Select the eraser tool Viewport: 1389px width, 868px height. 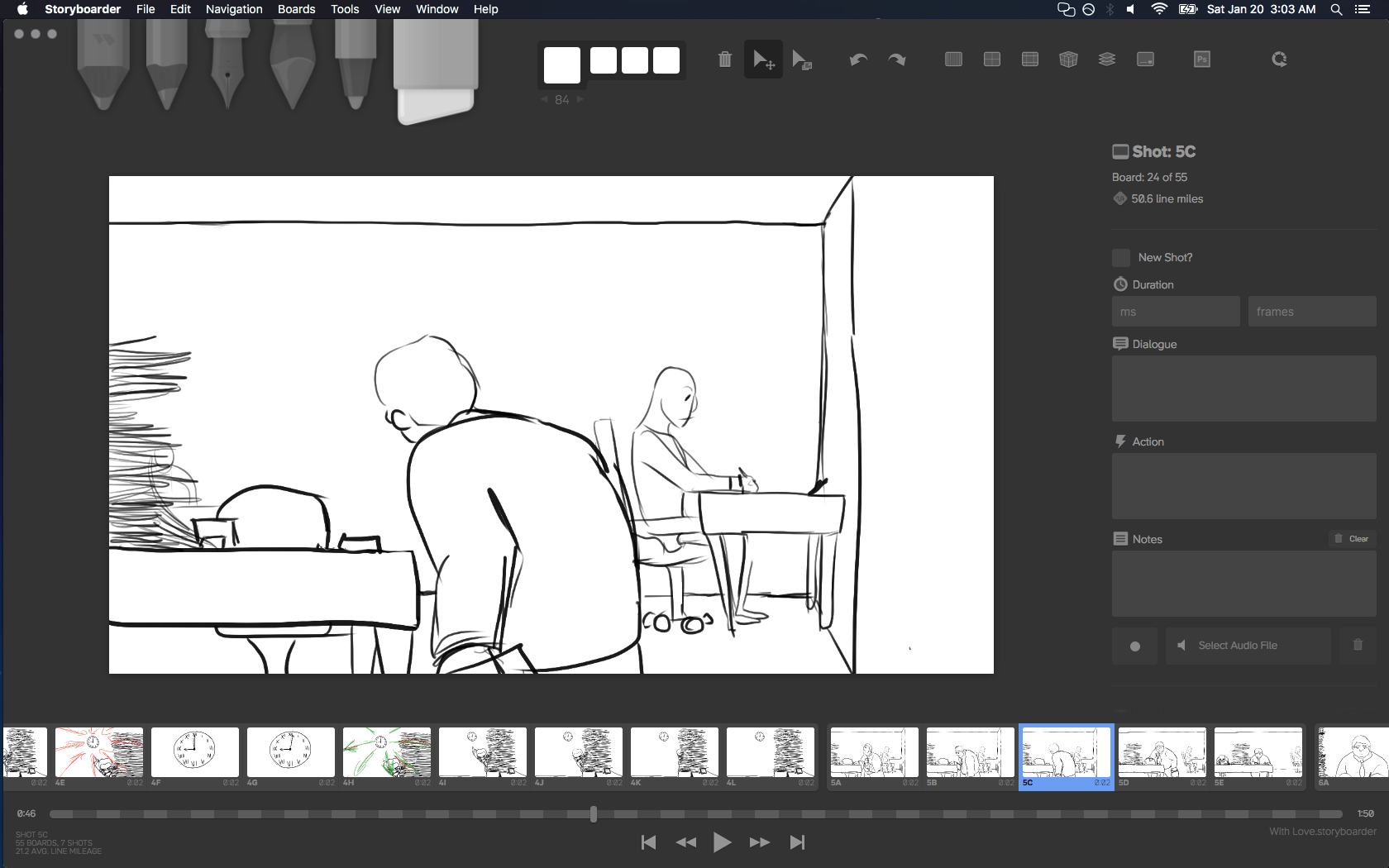tap(436, 71)
